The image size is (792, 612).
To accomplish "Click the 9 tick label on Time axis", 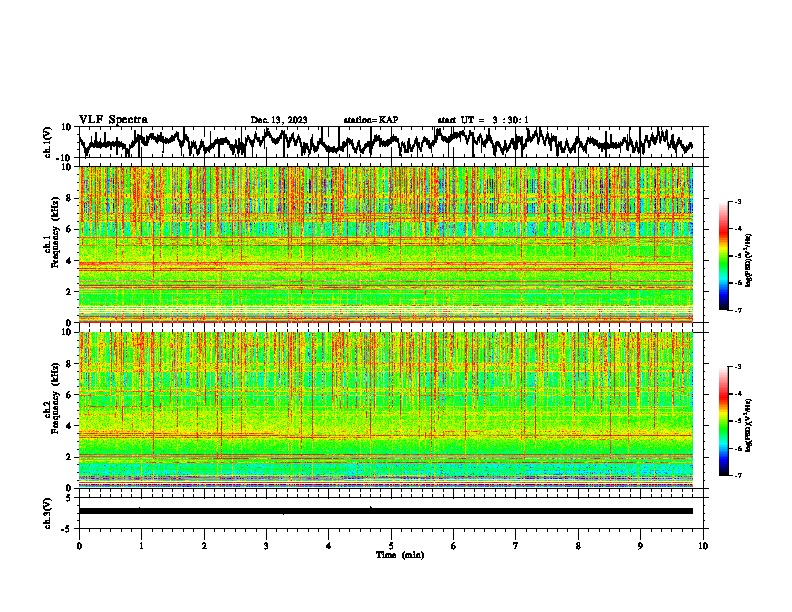I will [640, 546].
